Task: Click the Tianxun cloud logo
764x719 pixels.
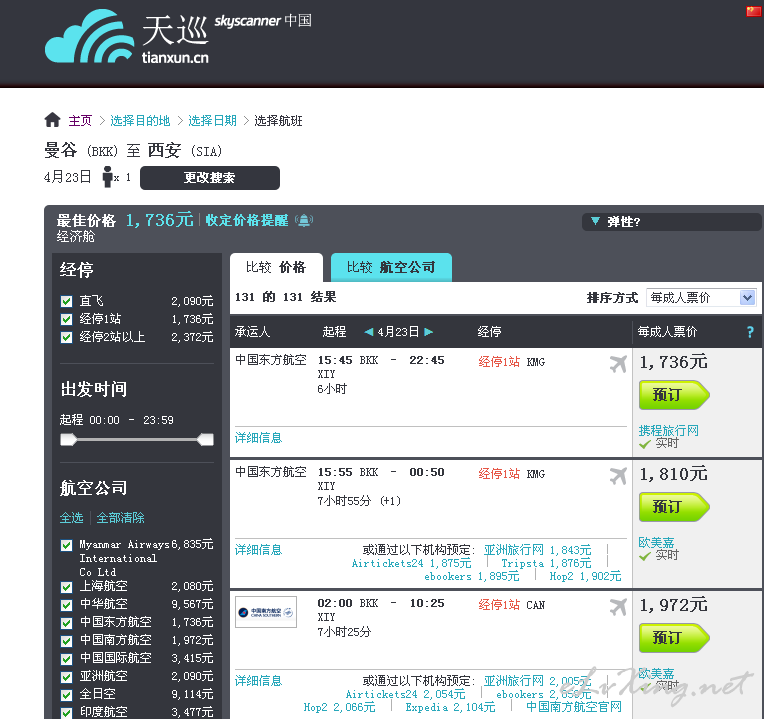Action: tap(89, 37)
